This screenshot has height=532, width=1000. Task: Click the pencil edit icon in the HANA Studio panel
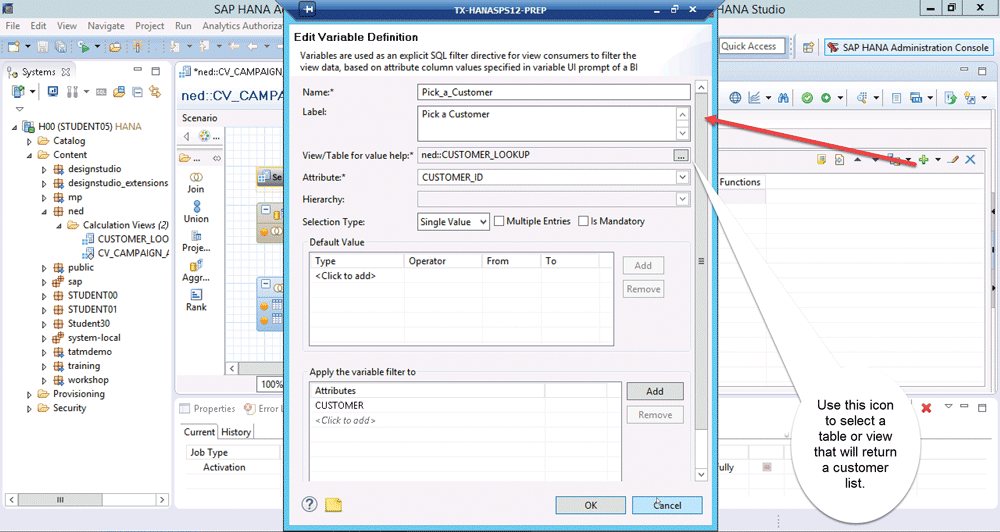[953, 159]
